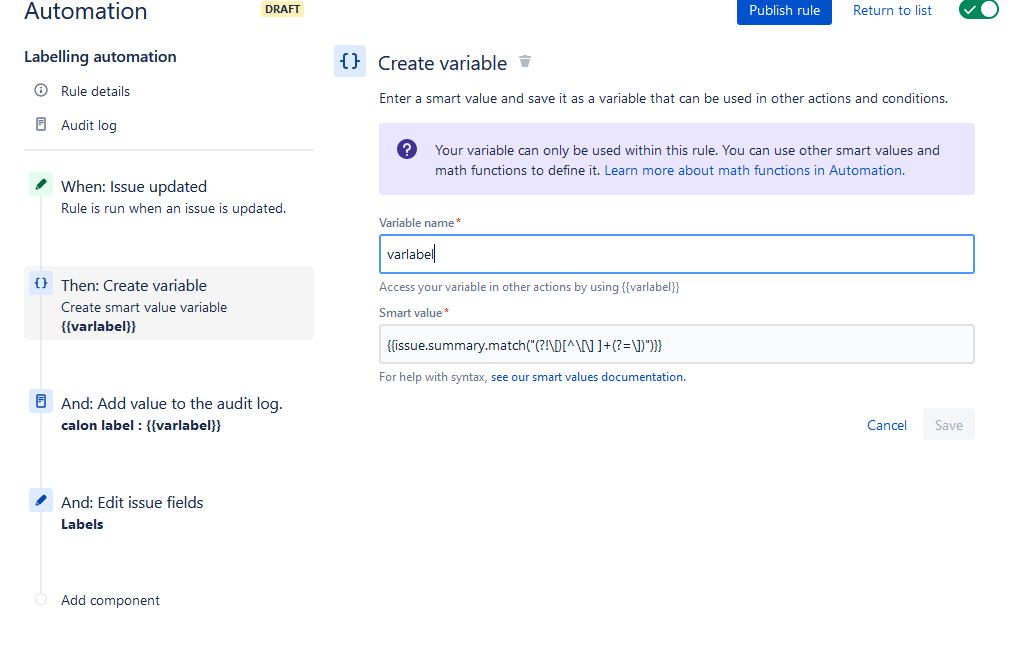Open Learn more about math functions link
The image size is (1011, 656).
pos(754,170)
